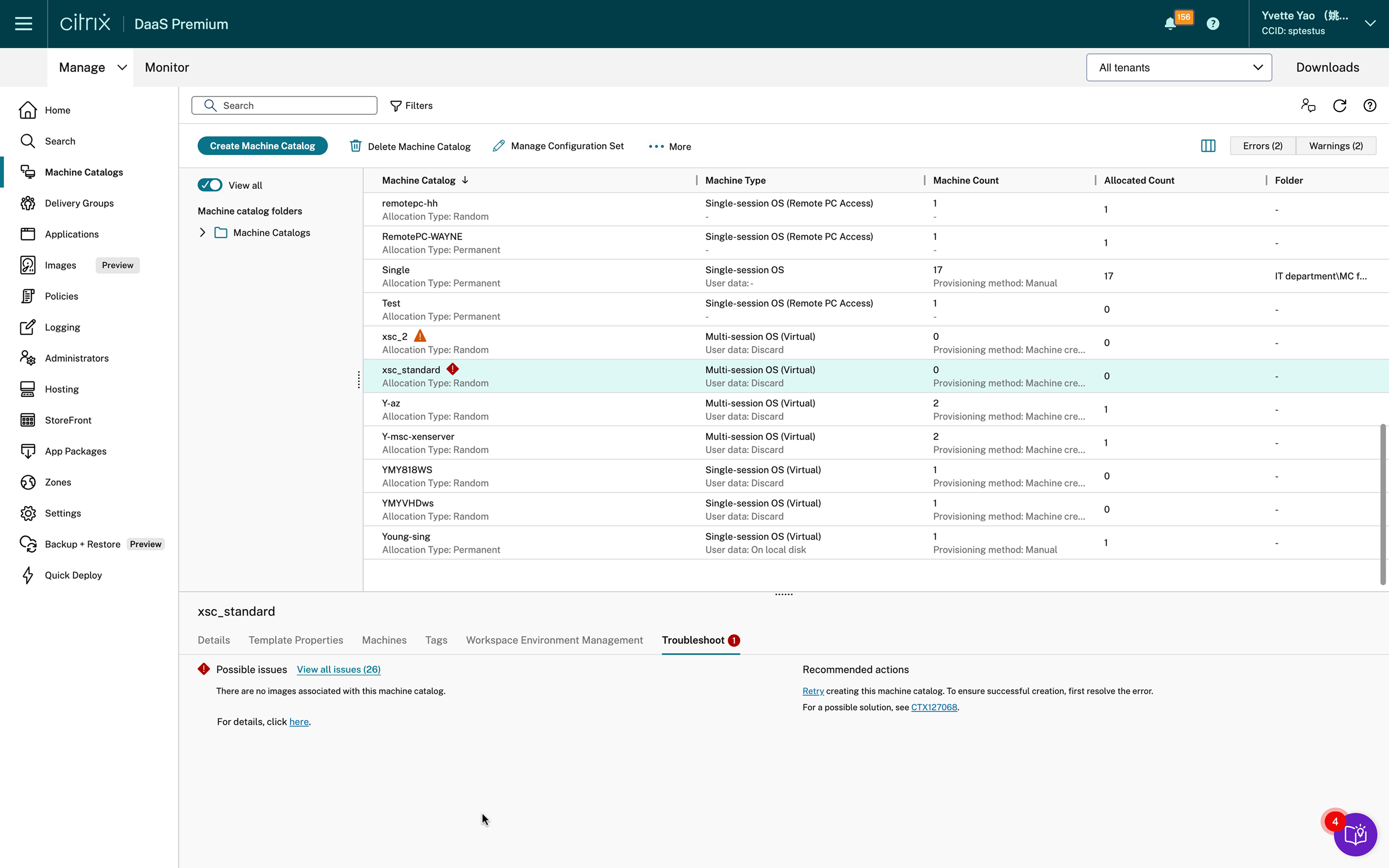Click the refresh icon in the toolbar
Image resolution: width=1389 pixels, height=868 pixels.
pyautogui.click(x=1339, y=105)
